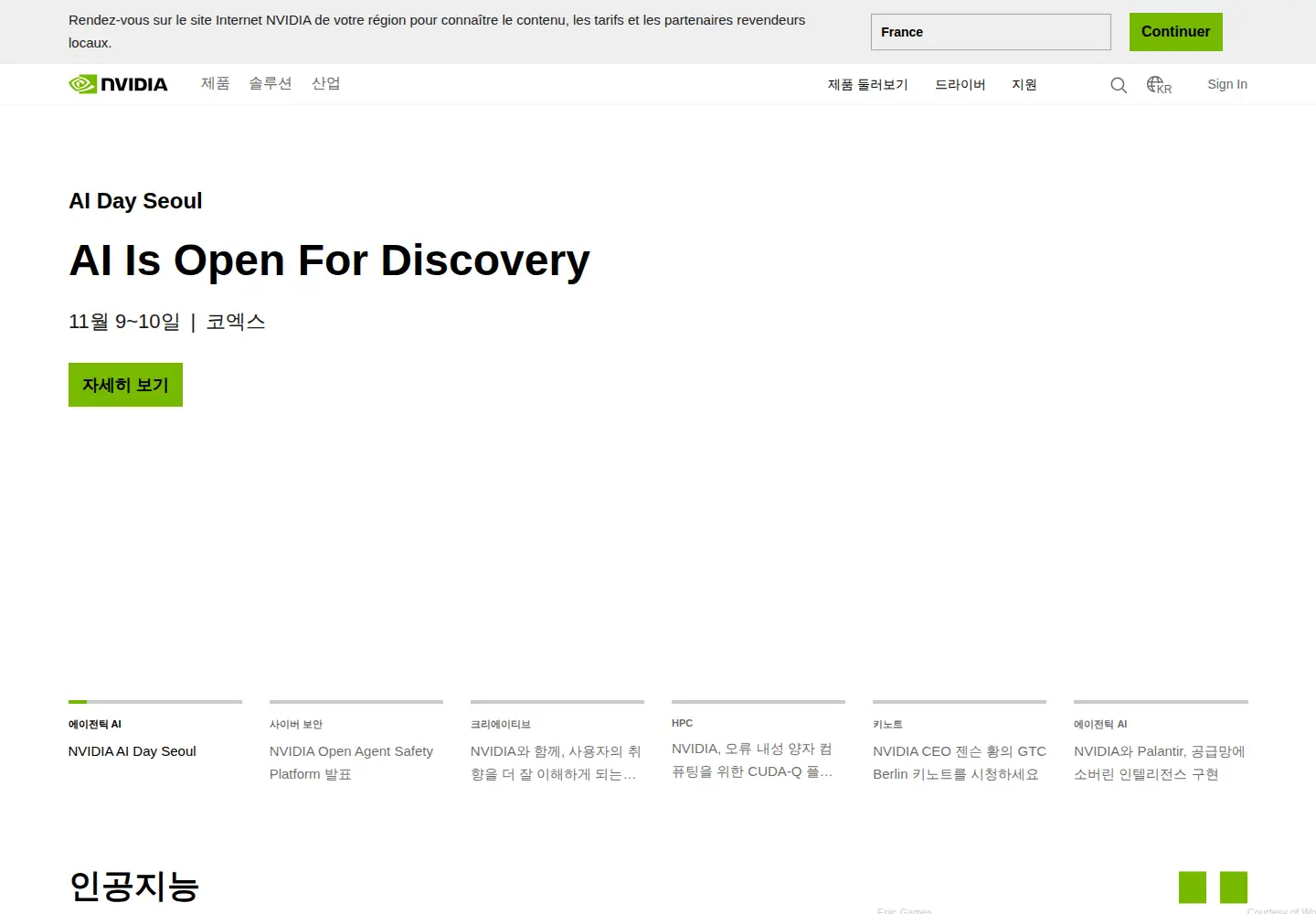Image resolution: width=1316 pixels, height=914 pixels.
Task: Select the Palantir 에이전틱 AI slide
Action: click(x=1161, y=742)
